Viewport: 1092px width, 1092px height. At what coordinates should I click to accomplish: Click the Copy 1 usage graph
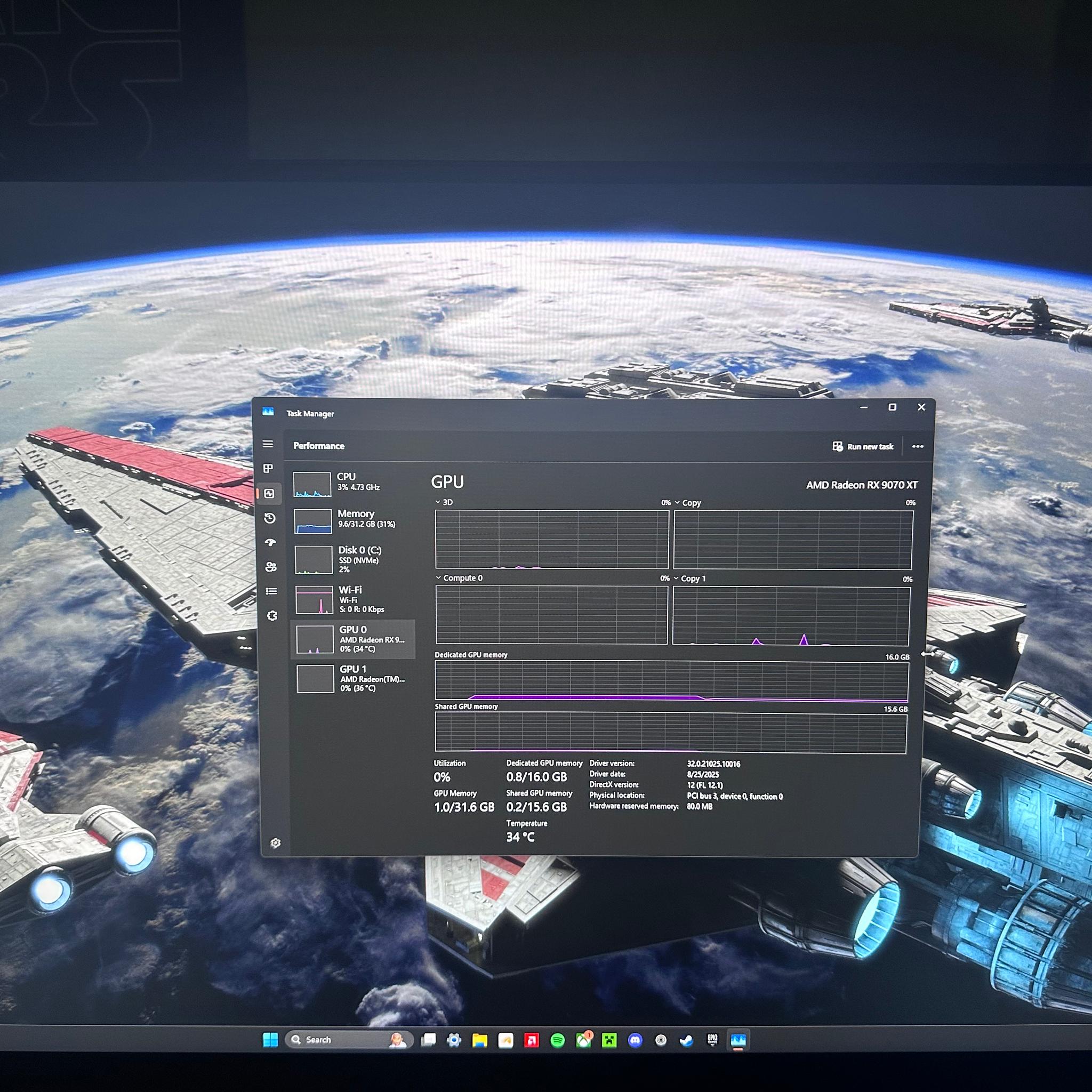pos(791,616)
